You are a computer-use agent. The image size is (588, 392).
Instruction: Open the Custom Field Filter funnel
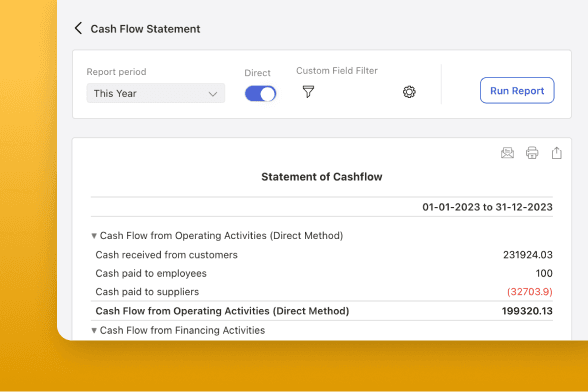[x=308, y=92]
